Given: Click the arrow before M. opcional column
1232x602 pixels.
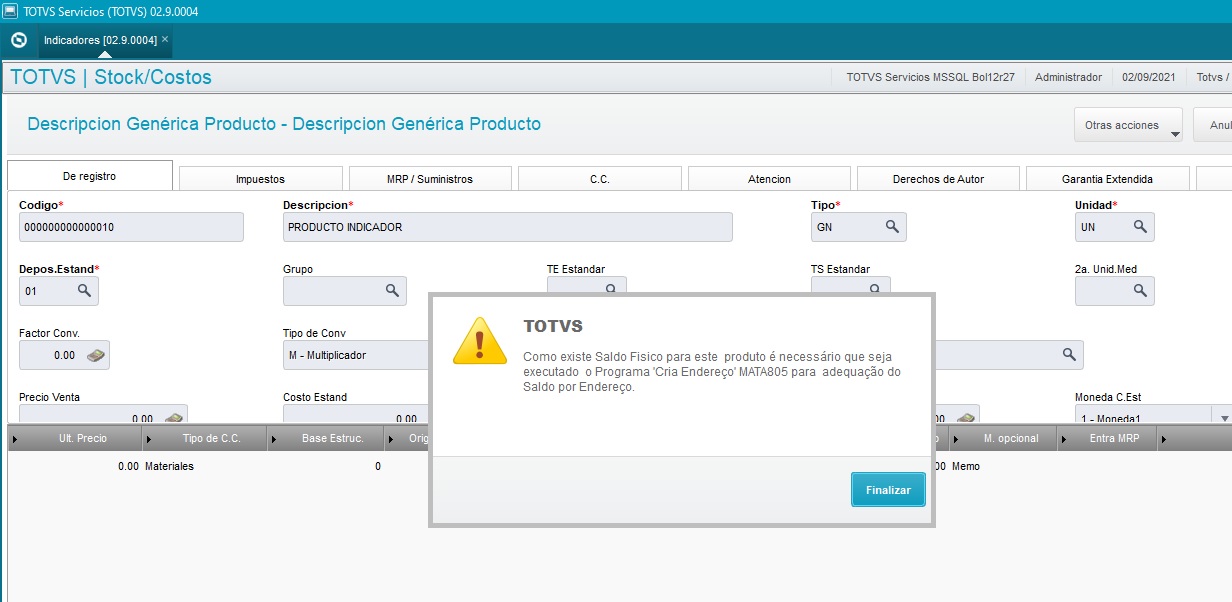Looking at the screenshot, I should click(956, 439).
